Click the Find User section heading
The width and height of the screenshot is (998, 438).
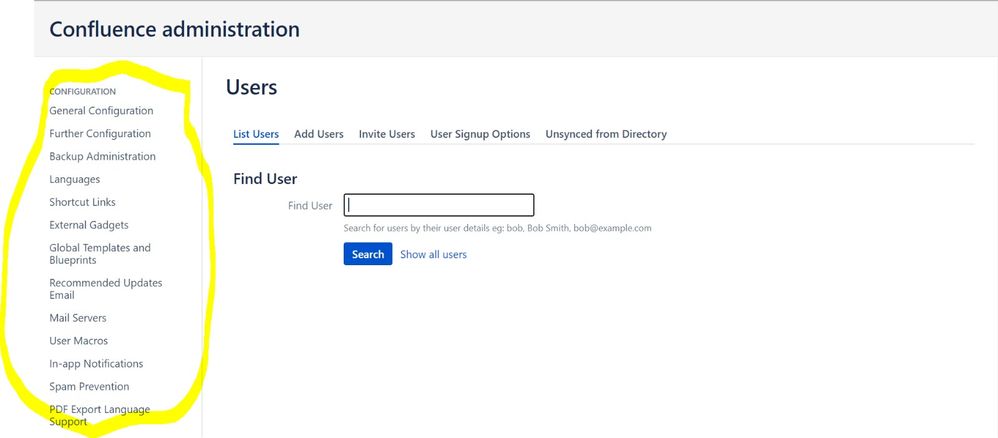(265, 179)
